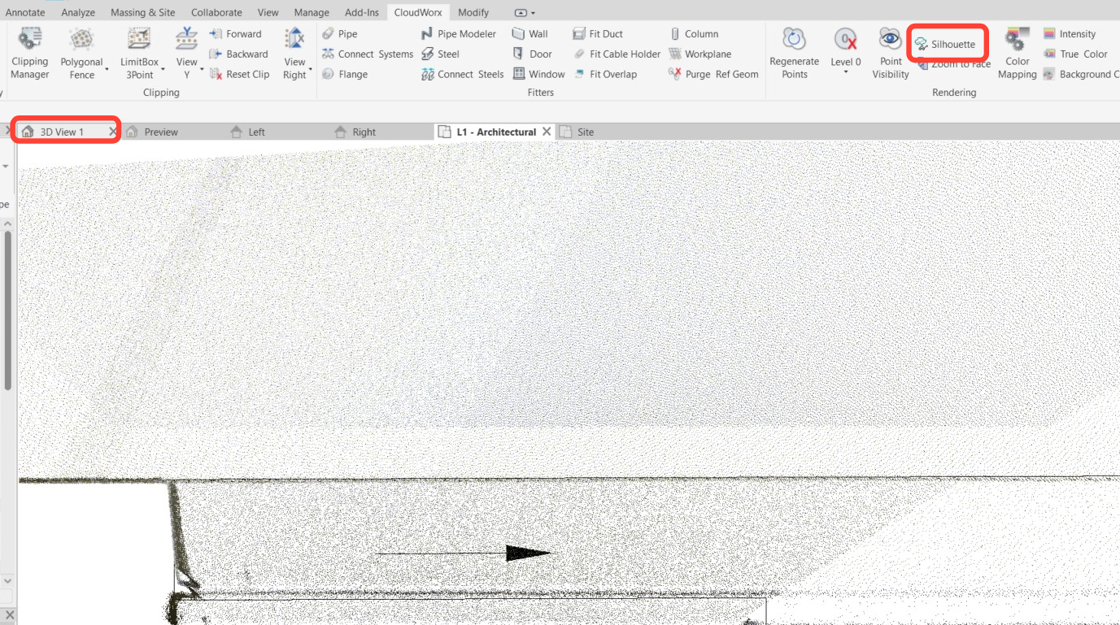Open the Background Color setting
The image size is (1120, 625).
coord(1083,73)
